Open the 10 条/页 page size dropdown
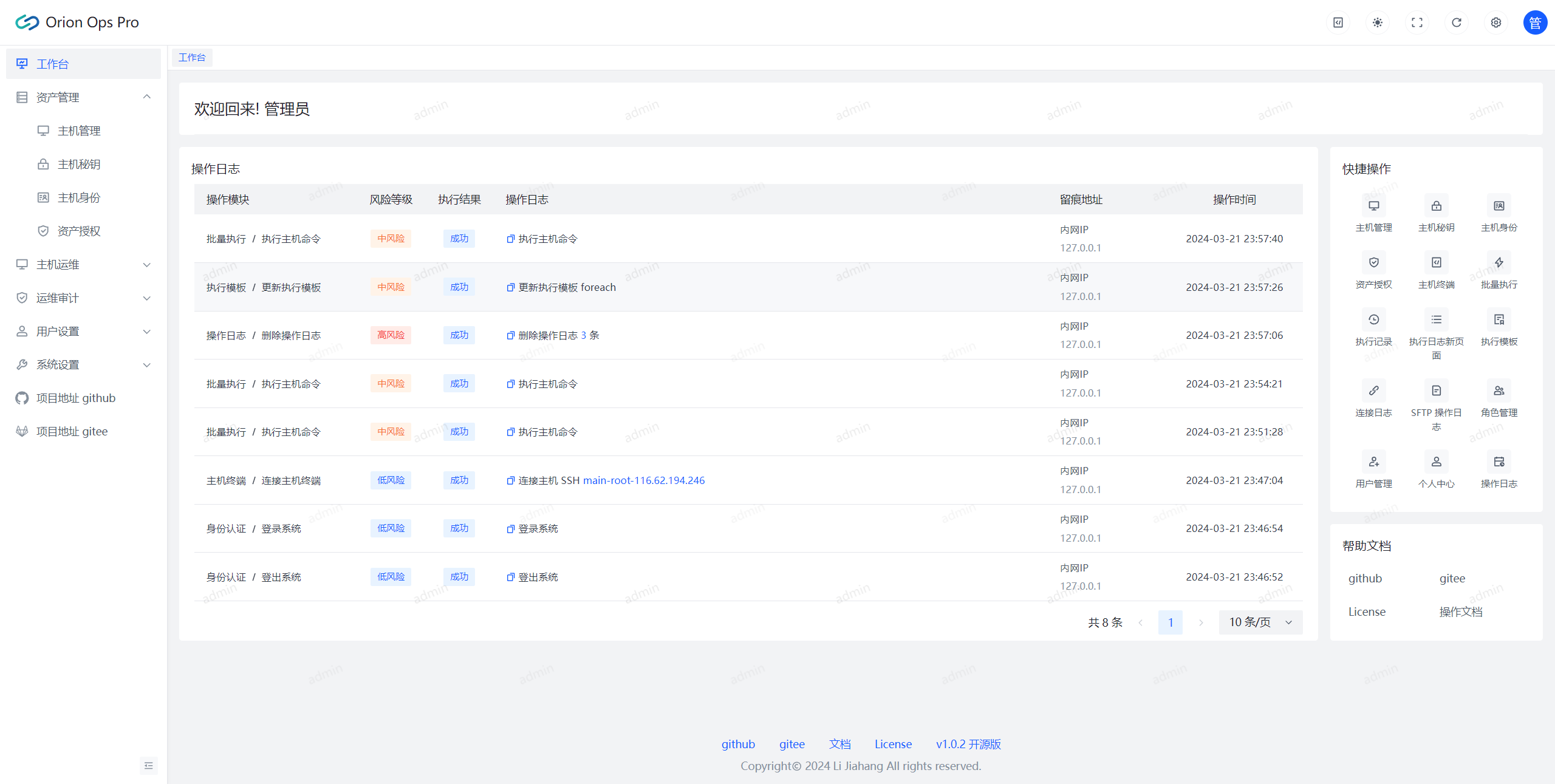The height and width of the screenshot is (784, 1555). click(x=1260, y=622)
